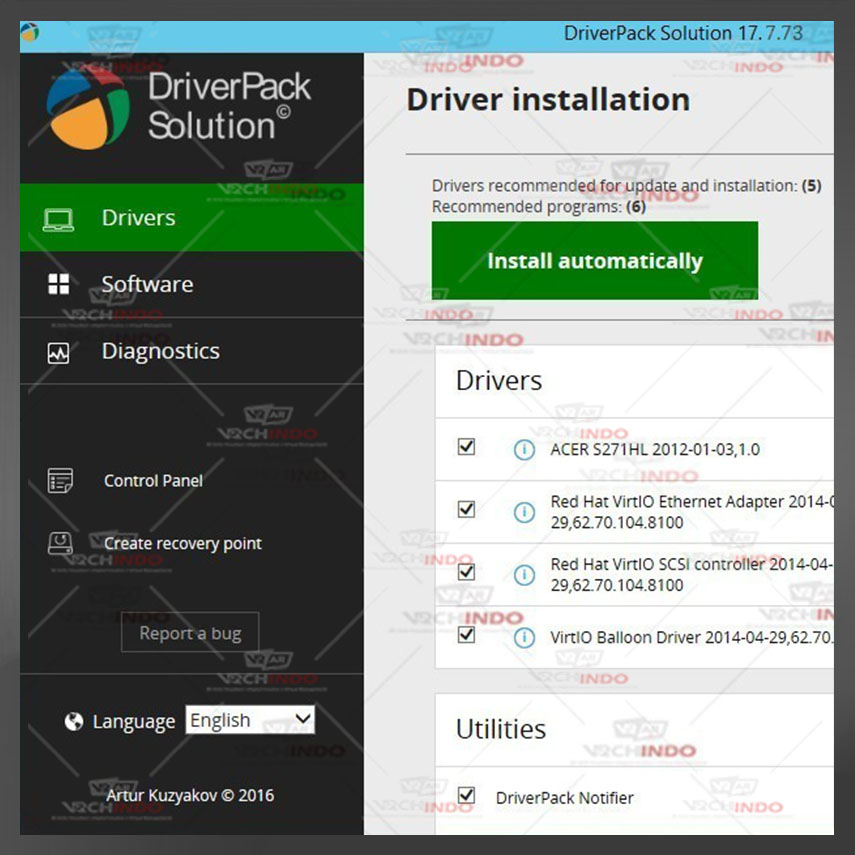Click the grid icon beside Software
The width and height of the screenshot is (855, 855).
(x=58, y=284)
